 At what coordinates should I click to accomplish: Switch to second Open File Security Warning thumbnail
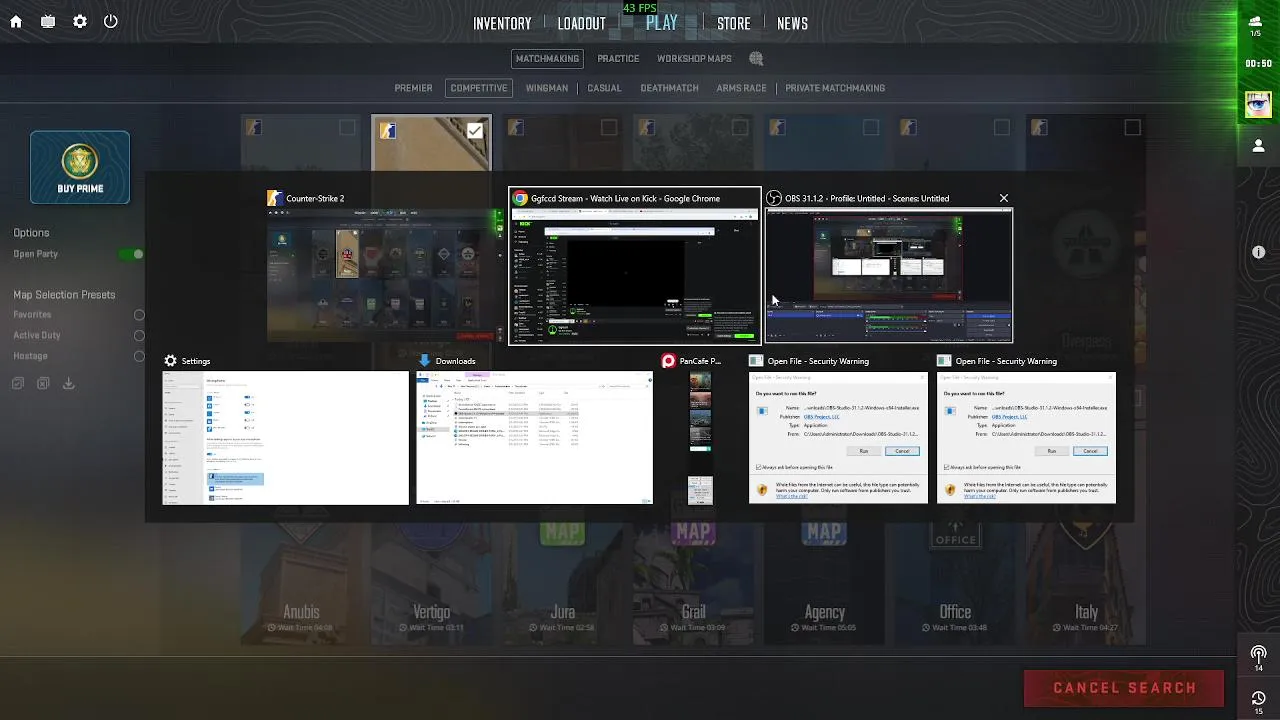click(x=1026, y=438)
